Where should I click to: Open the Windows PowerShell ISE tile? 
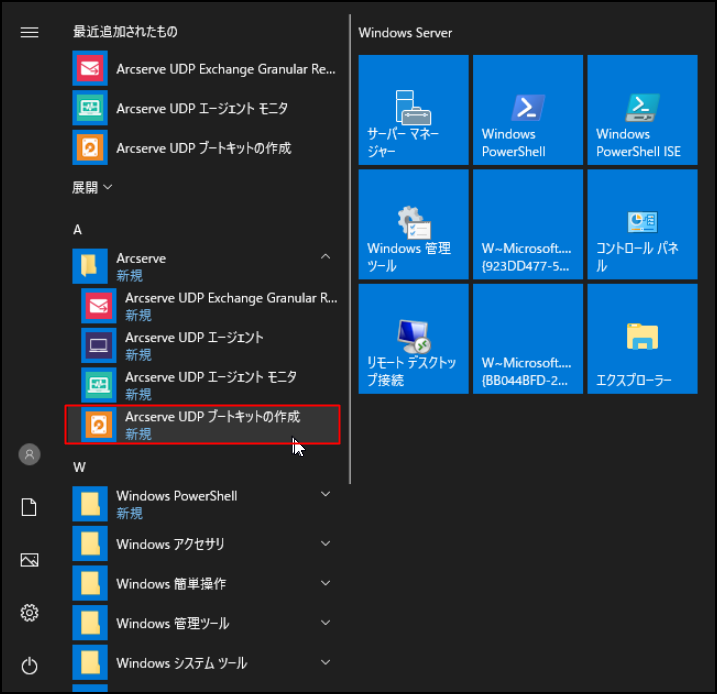(x=642, y=109)
